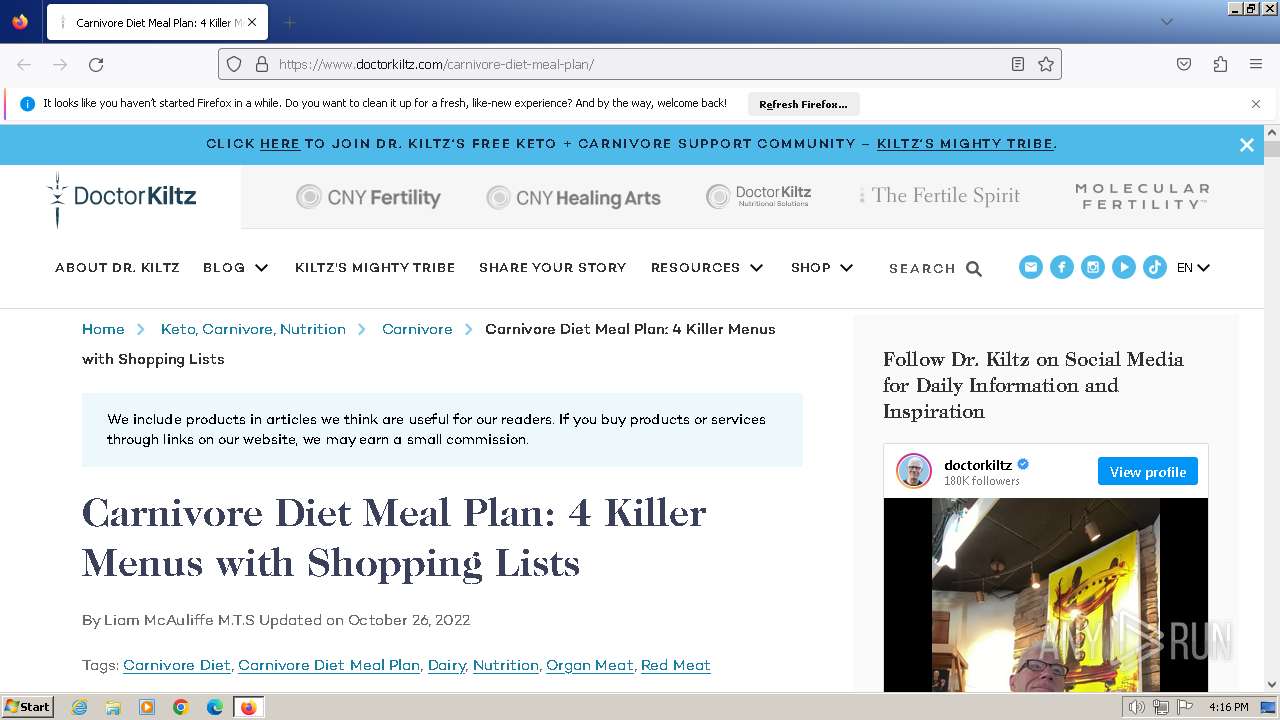This screenshot has width=1280, height=720.
Task: Click the doctorkiltz username in widget
Action: pos(978,464)
